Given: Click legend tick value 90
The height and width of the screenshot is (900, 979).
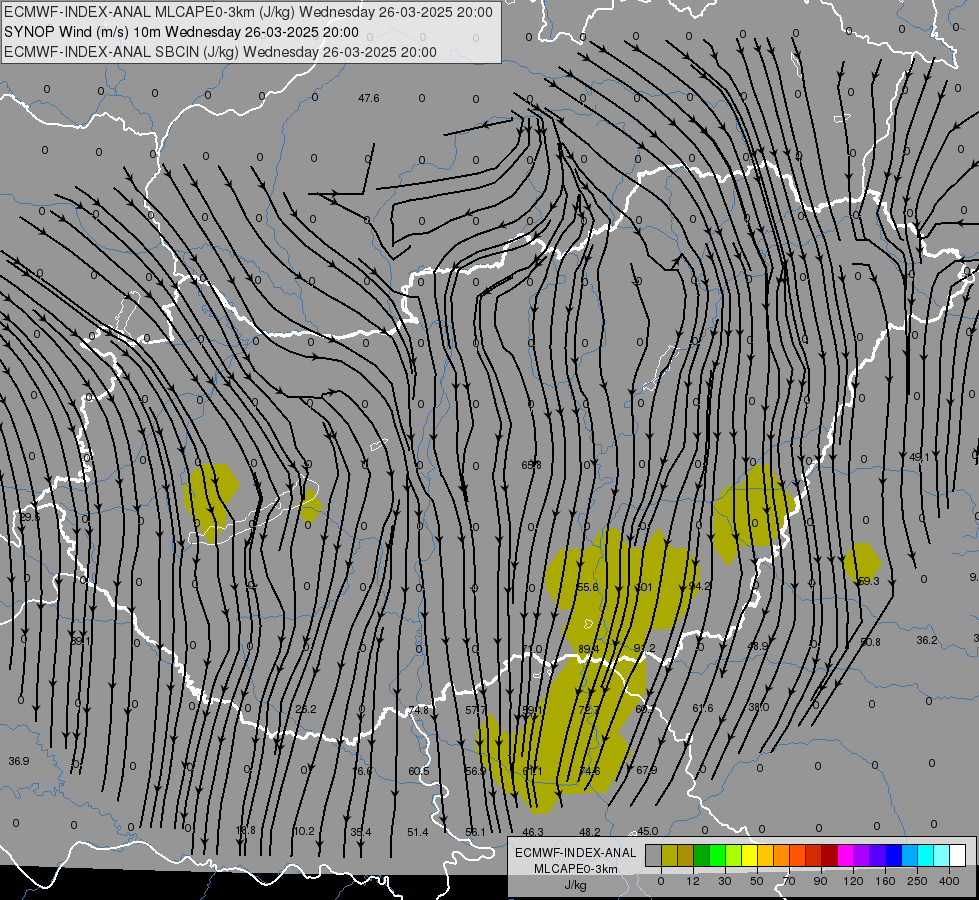Looking at the screenshot, I should click(x=820, y=881).
